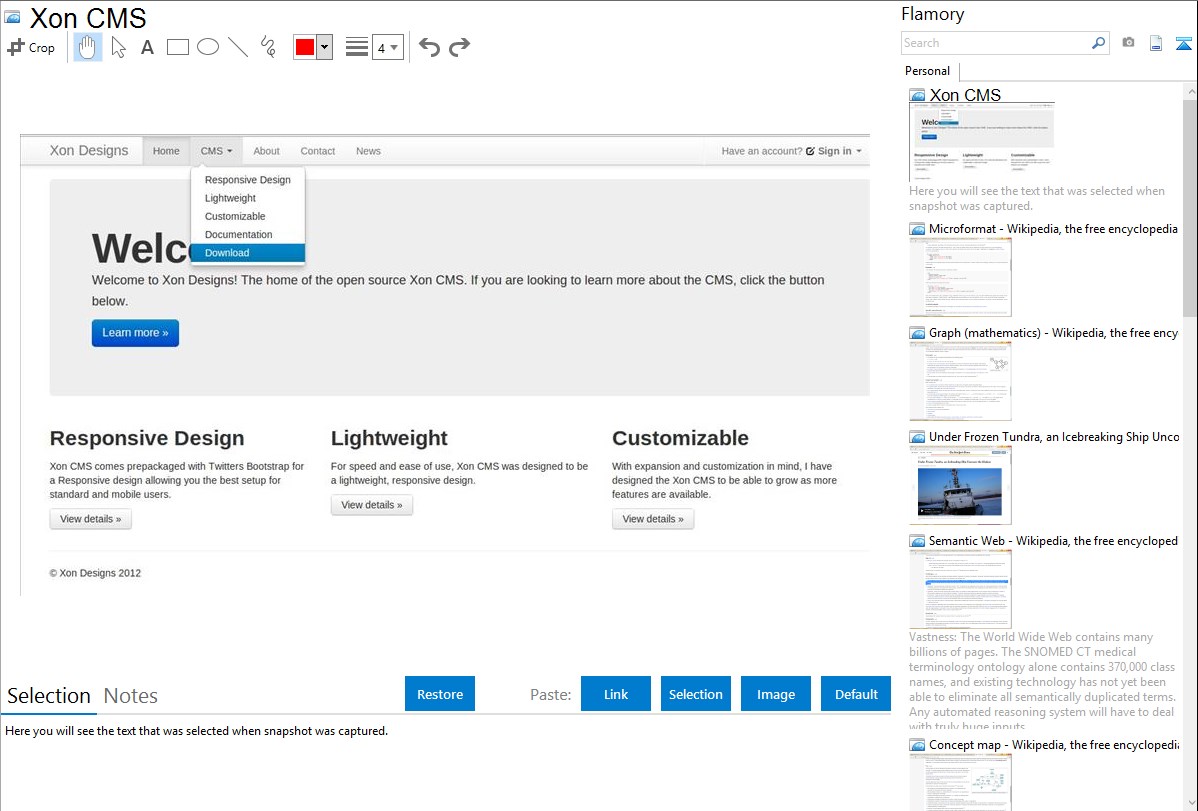Choose the text annotation tool
Viewport: 1198px width, 811px height.
(x=147, y=47)
